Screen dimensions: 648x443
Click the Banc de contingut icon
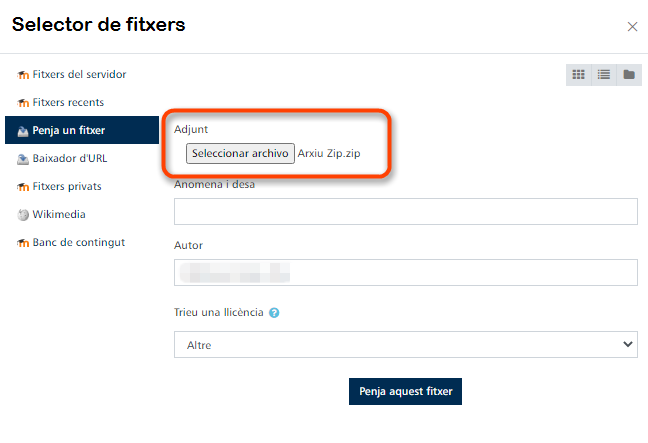23,243
